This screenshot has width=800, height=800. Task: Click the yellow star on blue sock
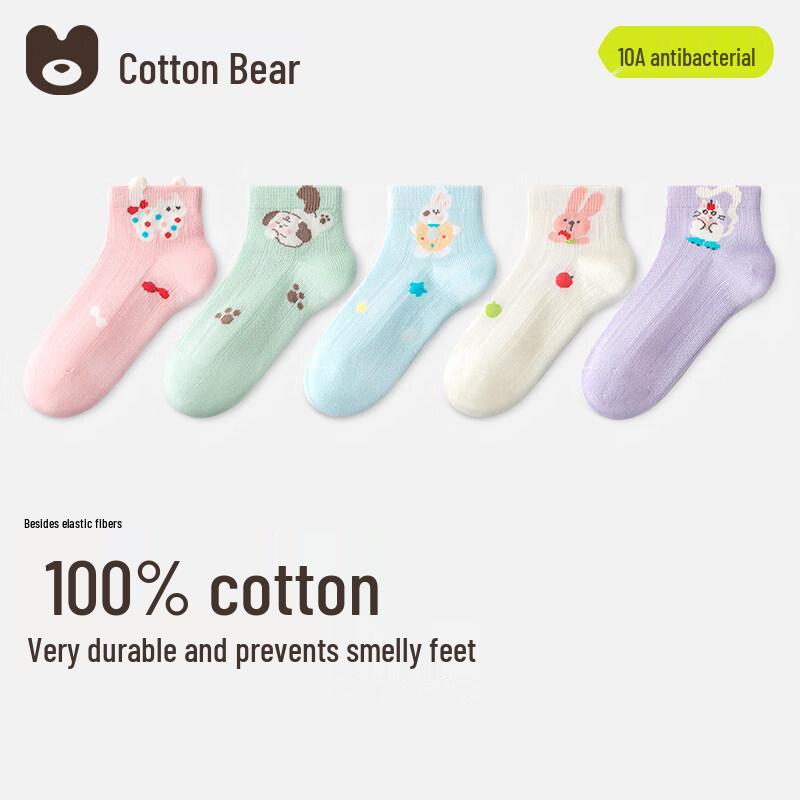(x=361, y=308)
